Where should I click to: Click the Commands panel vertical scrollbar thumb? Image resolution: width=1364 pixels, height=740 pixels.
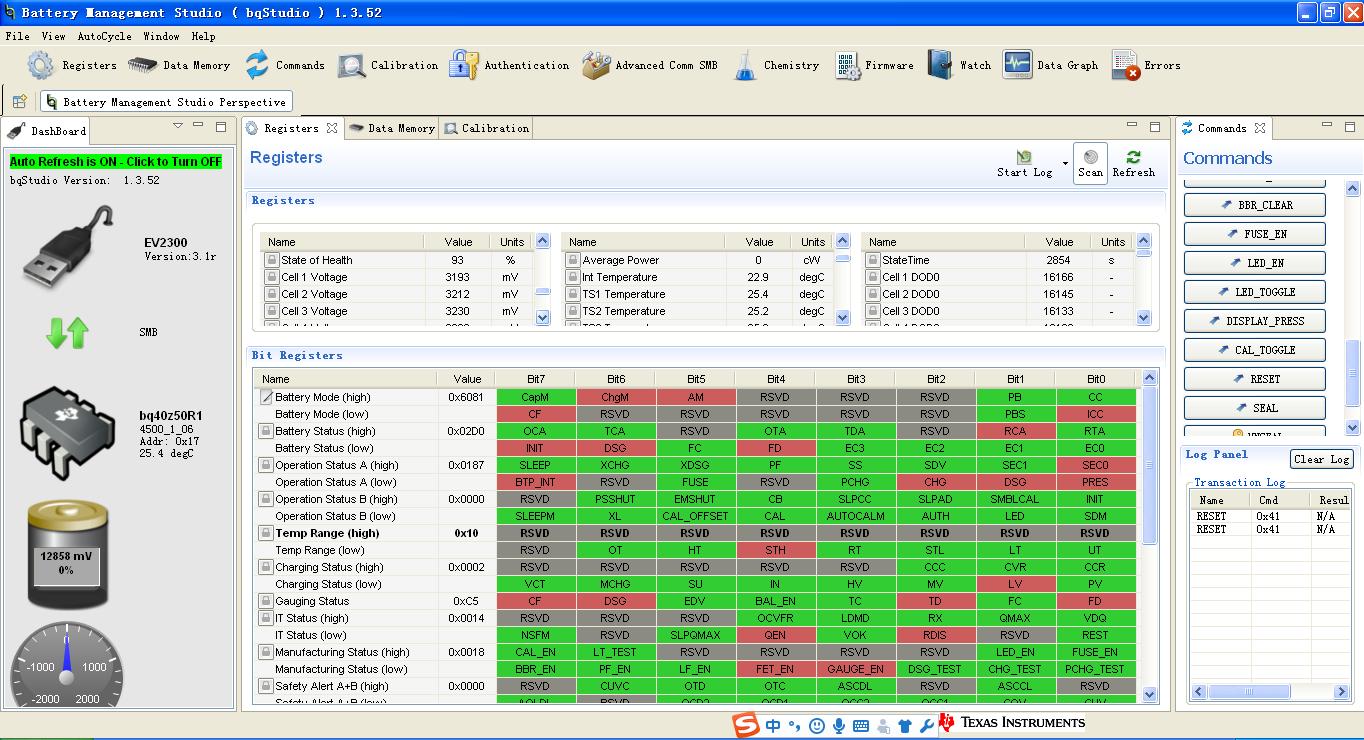1353,372
